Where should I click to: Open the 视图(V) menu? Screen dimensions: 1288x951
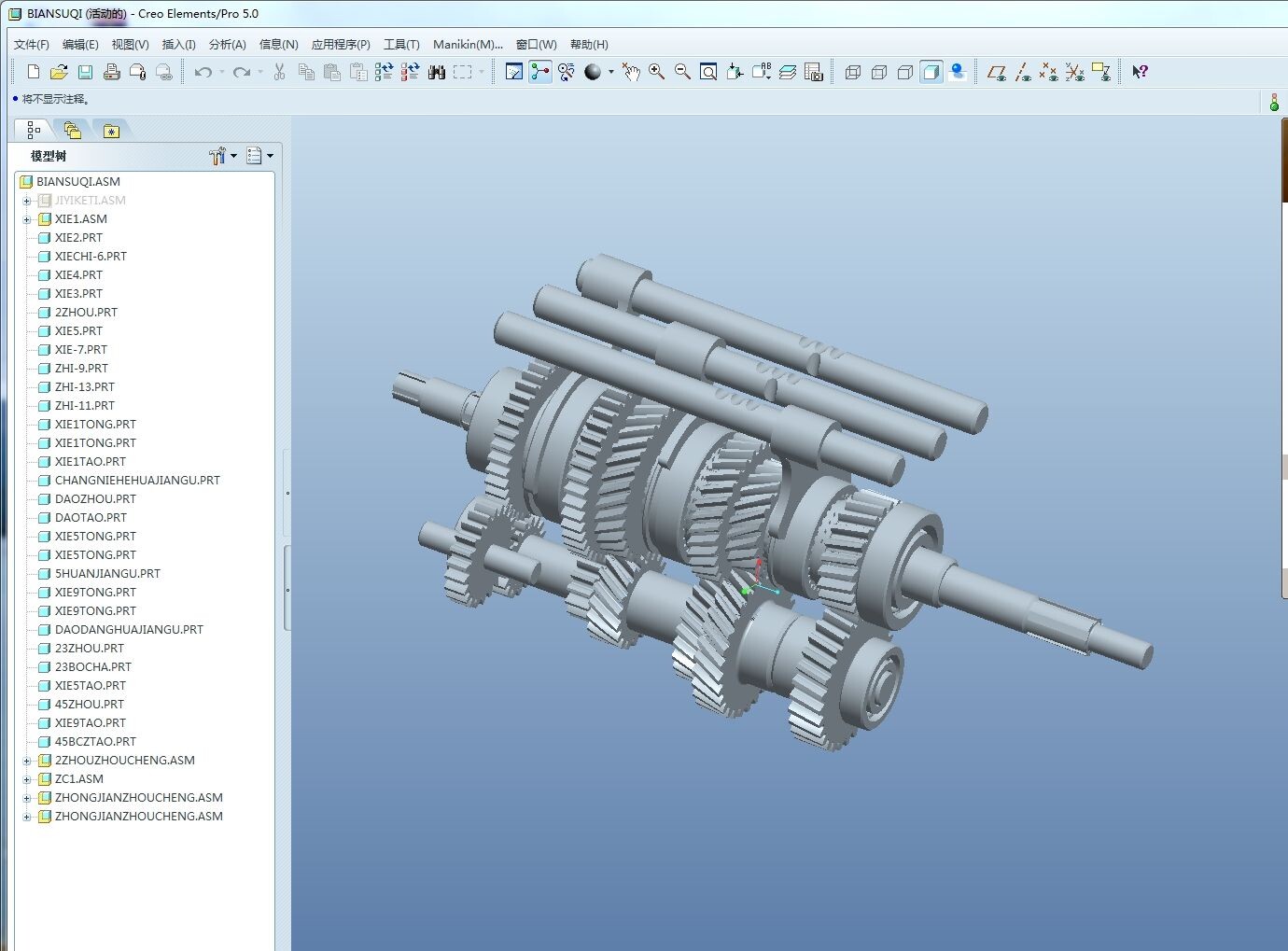pyautogui.click(x=130, y=44)
